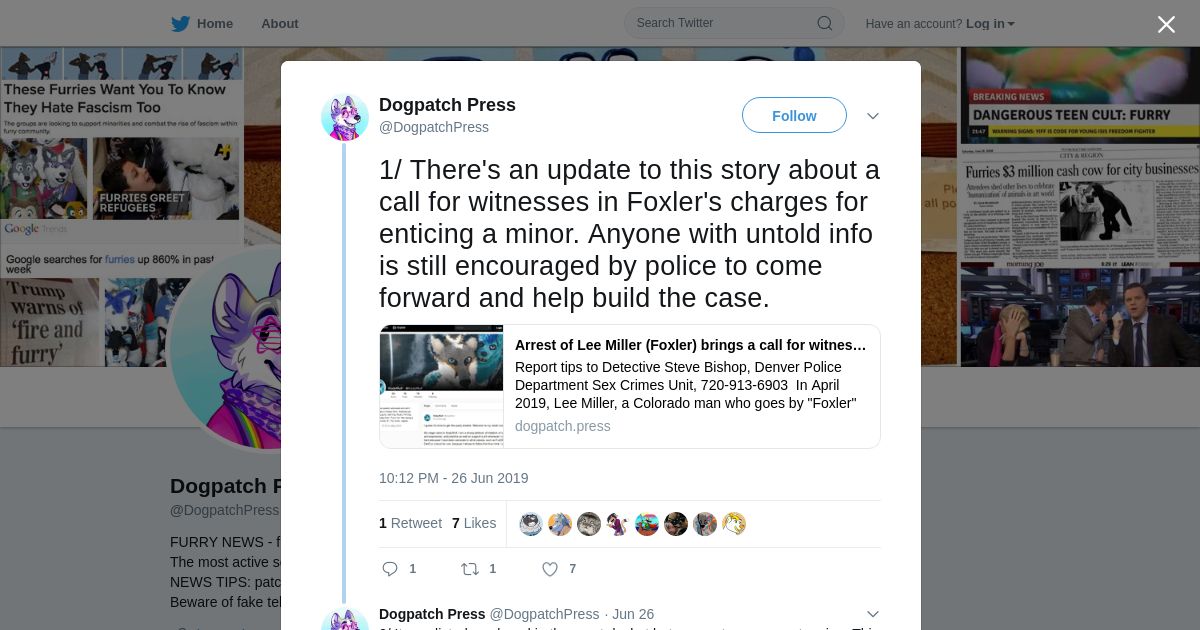Screen dimensions: 1200x630
Task: Click the search magnifier icon
Action: (x=825, y=23)
